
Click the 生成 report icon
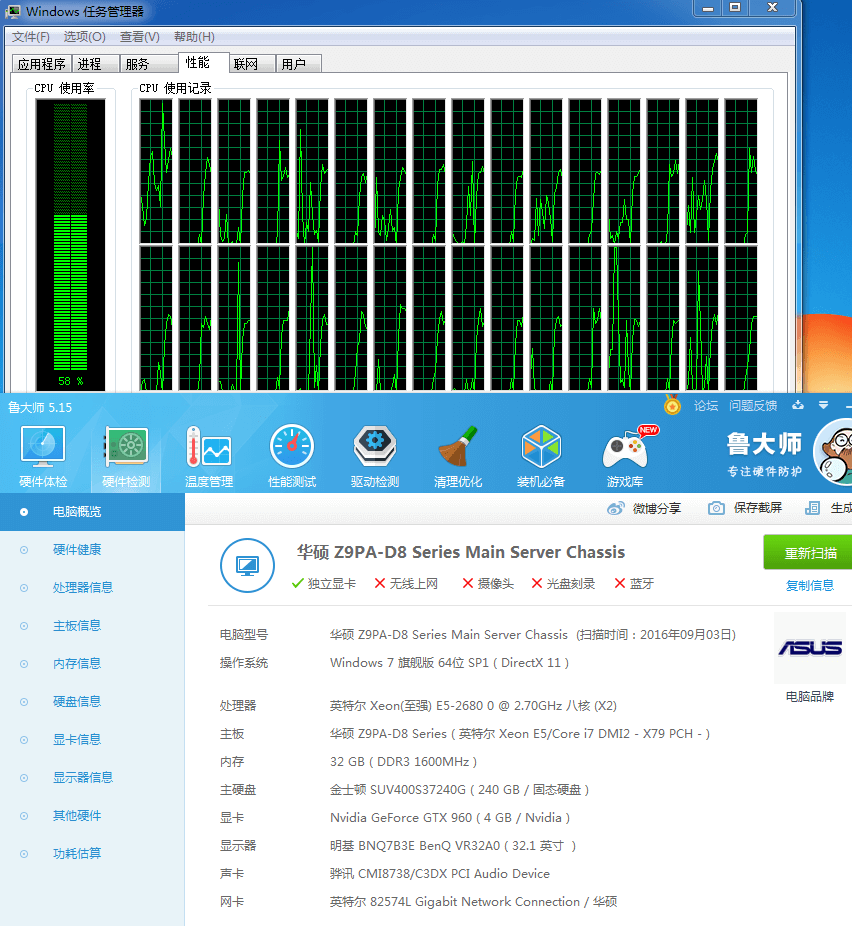pyautogui.click(x=812, y=508)
